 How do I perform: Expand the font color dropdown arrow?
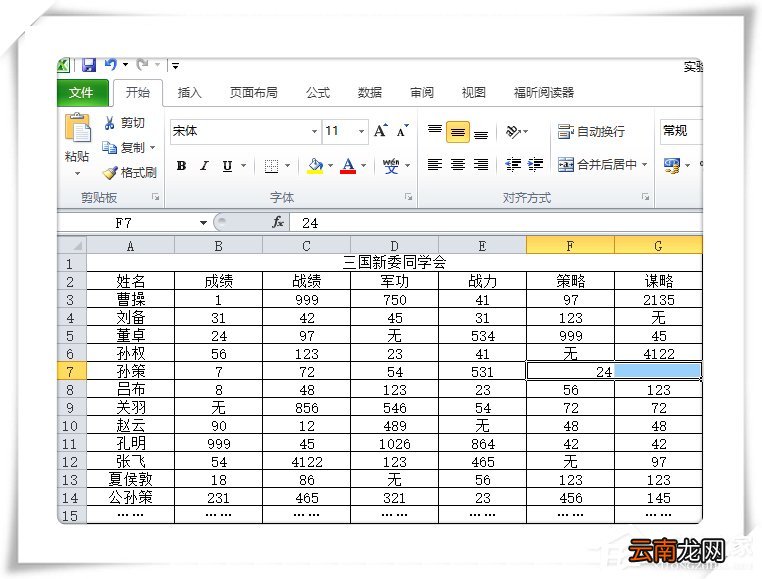364,166
